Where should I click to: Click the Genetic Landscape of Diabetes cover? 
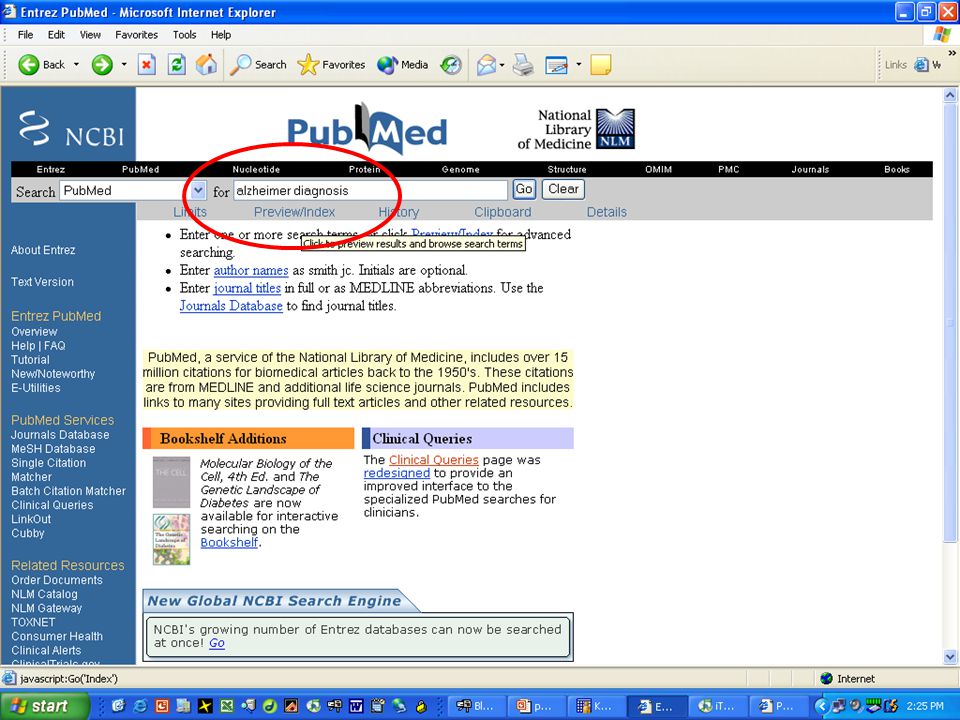point(171,539)
